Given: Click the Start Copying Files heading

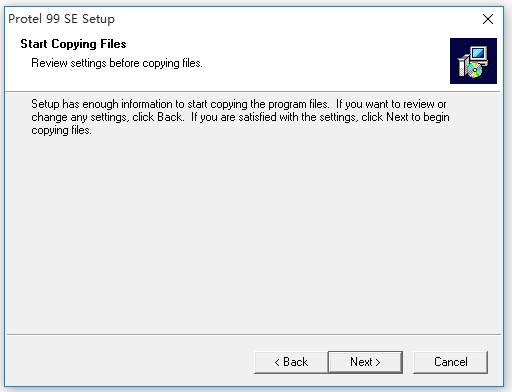Looking at the screenshot, I should [73, 44].
